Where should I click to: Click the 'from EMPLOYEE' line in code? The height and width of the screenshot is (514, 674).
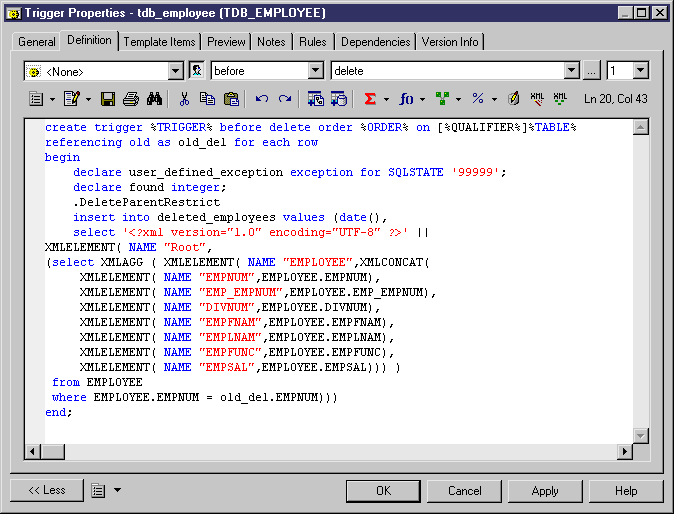(x=97, y=382)
